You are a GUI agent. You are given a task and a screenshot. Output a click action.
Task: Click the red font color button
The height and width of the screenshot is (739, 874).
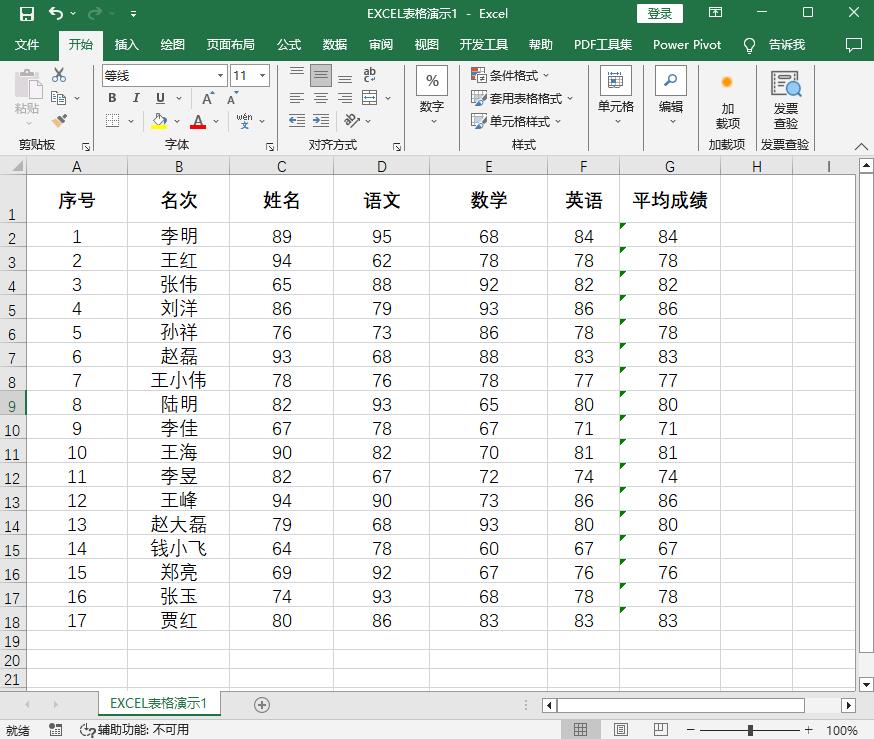pos(198,121)
